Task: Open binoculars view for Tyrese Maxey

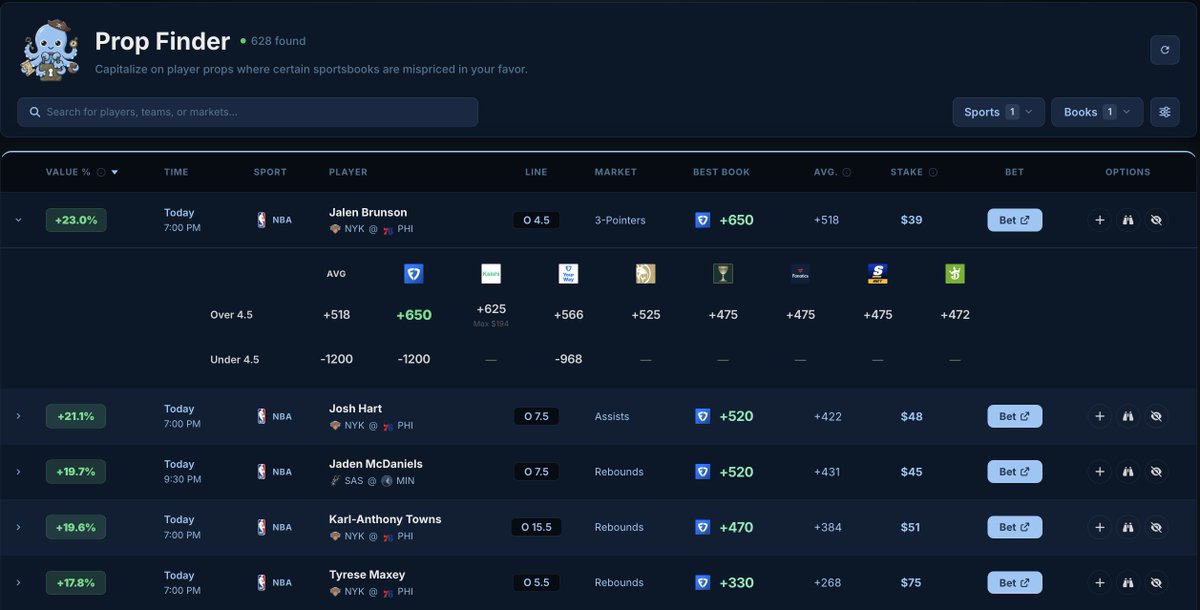Action: tap(1128, 583)
